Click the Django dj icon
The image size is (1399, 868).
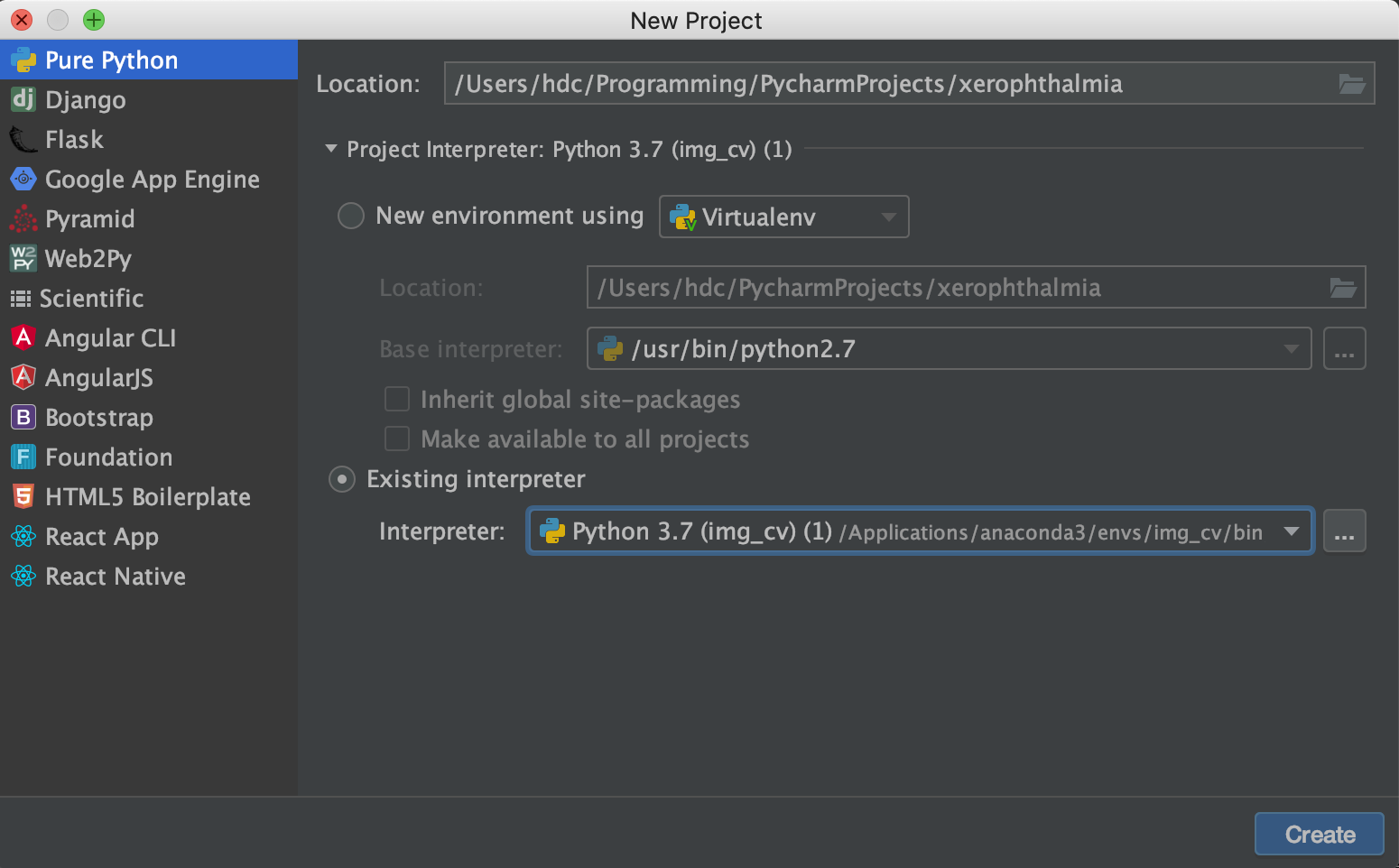tap(23, 99)
